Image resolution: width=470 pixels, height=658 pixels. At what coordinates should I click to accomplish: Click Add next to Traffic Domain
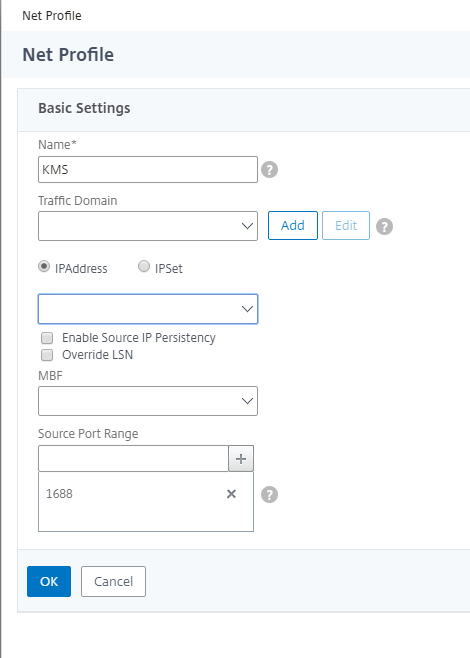point(293,225)
